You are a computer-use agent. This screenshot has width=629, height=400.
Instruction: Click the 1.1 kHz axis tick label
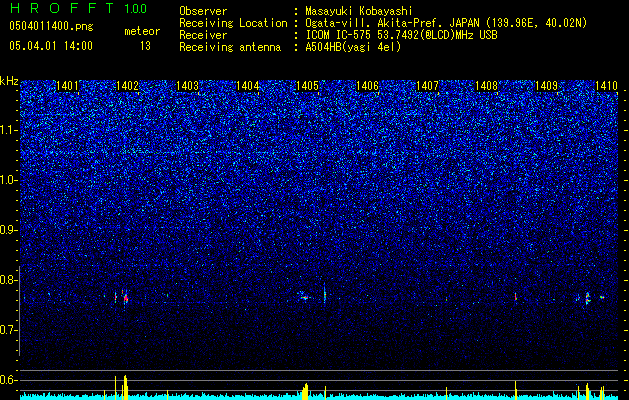tap(9, 130)
